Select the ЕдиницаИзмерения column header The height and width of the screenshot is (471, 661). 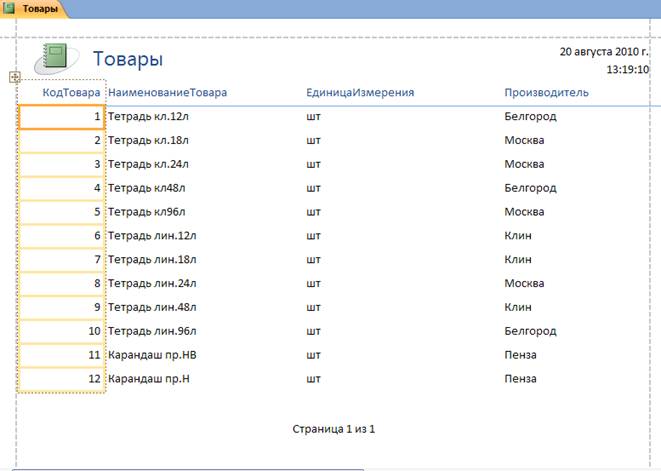pos(360,92)
